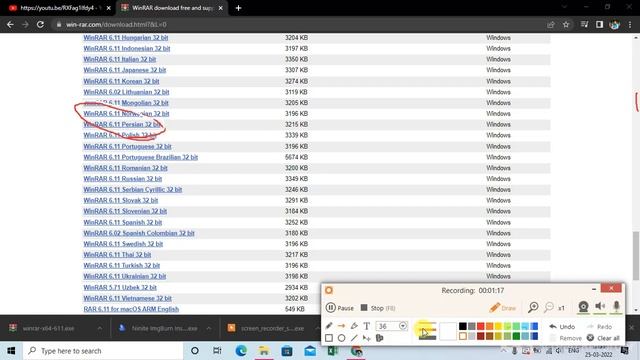Viewport: 640px width, 360px height.
Task: Open WinRAR 6.11 Portuguese Brazilian 32 bit link
Action: tap(140, 157)
